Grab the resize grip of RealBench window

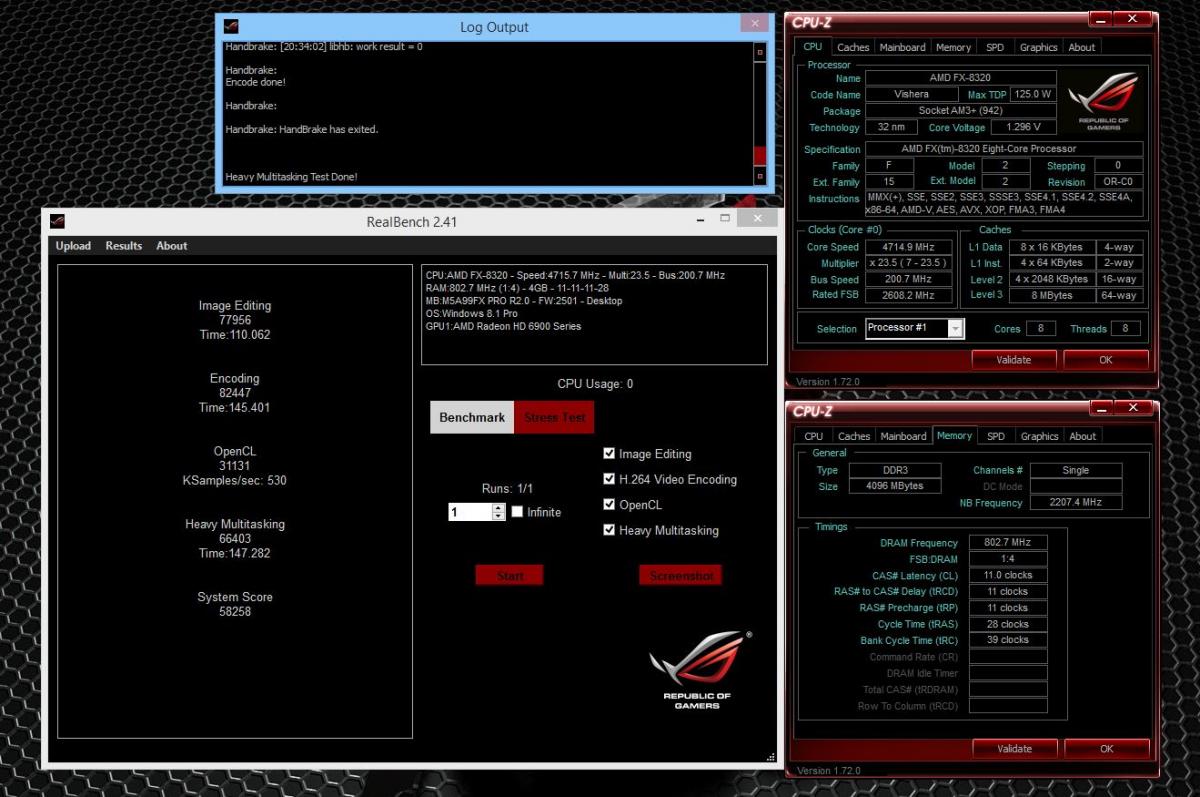pyautogui.click(x=771, y=757)
